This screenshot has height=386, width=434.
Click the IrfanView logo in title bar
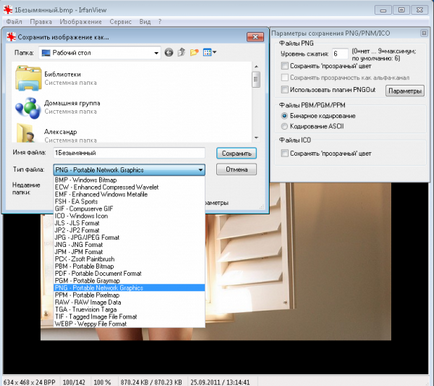[x=8, y=10]
